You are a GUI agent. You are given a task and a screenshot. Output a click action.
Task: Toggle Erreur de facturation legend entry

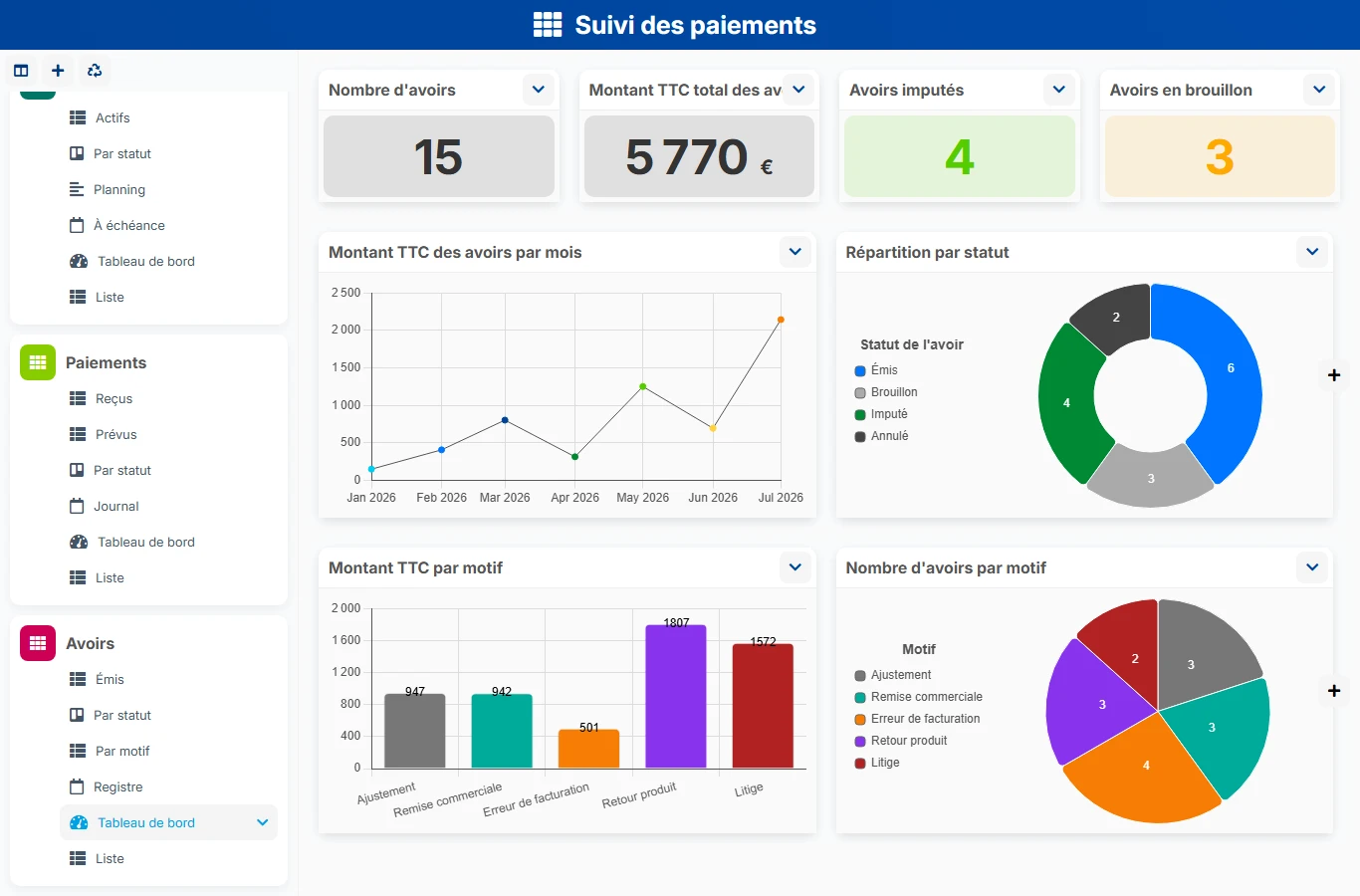click(x=917, y=719)
